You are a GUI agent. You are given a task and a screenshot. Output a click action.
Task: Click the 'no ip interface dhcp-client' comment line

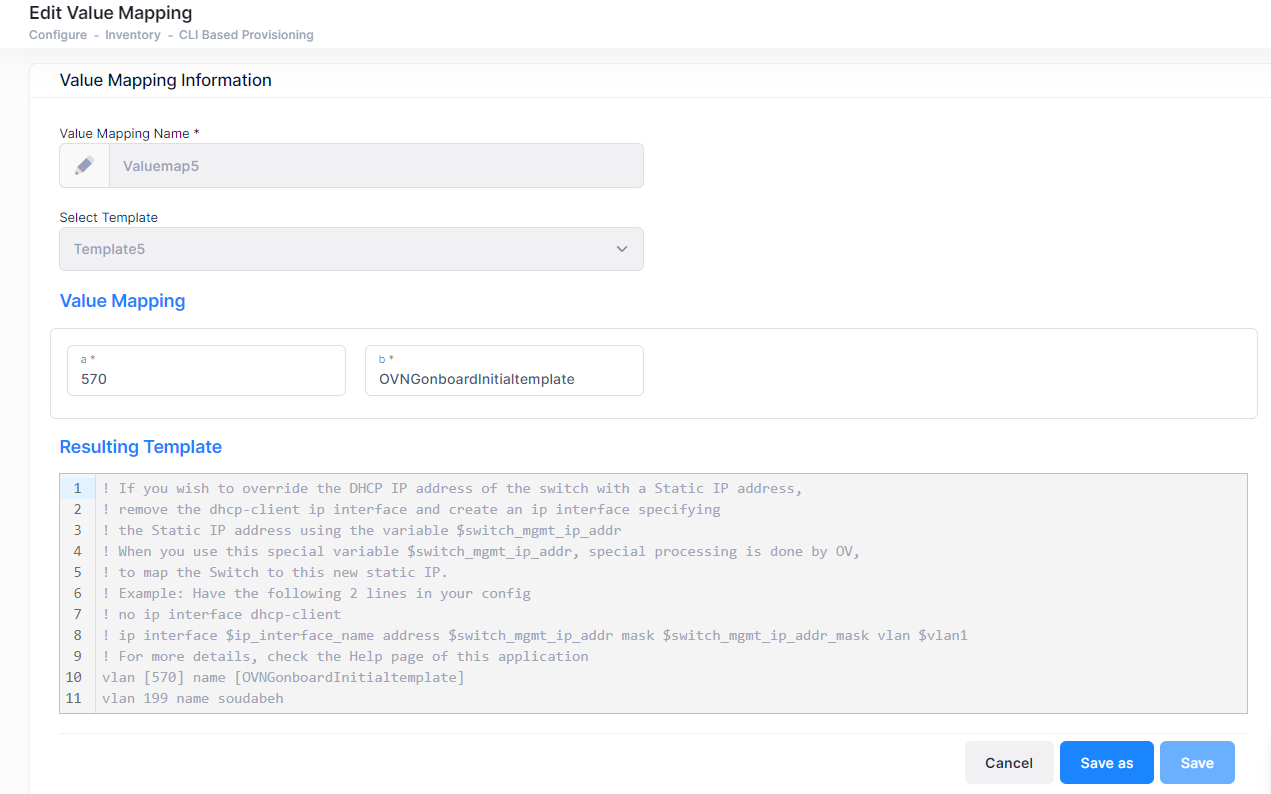pyautogui.click(x=221, y=615)
